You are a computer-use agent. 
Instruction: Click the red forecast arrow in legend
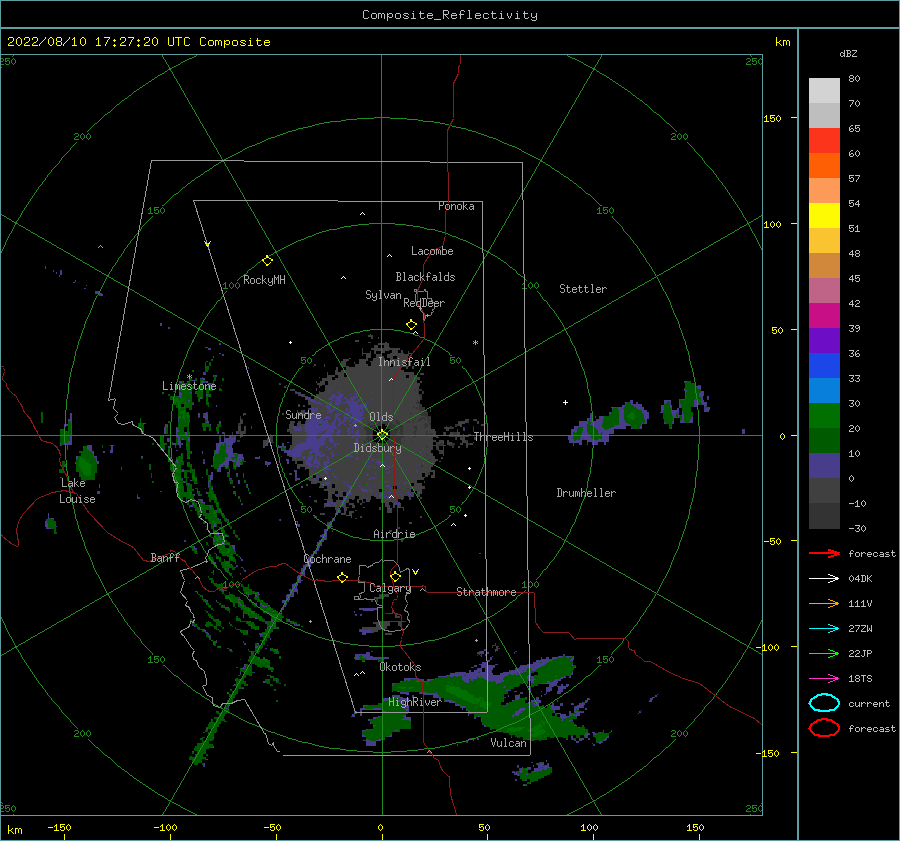pos(824,553)
